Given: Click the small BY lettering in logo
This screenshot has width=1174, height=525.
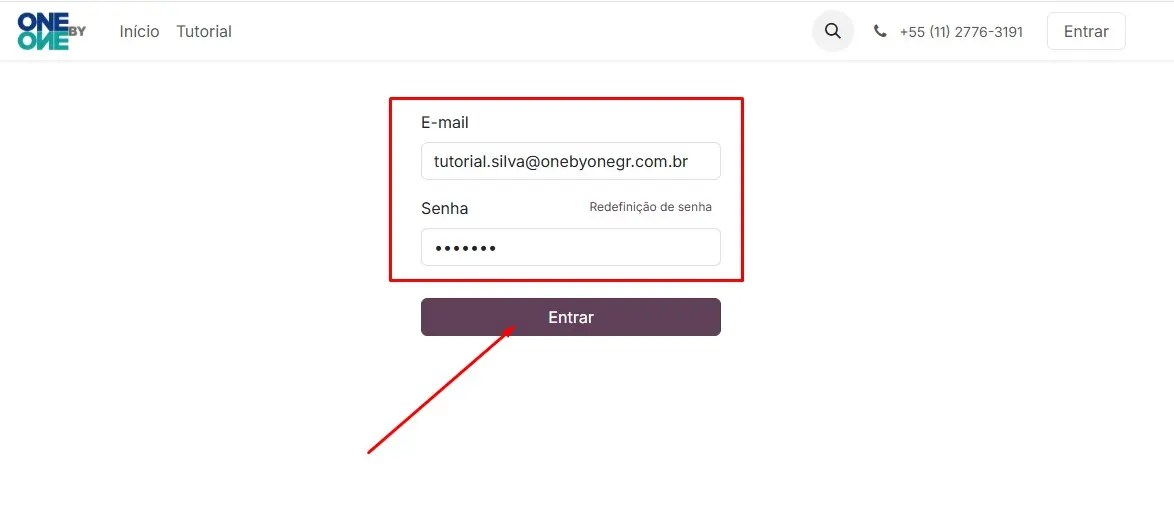Looking at the screenshot, I should [78, 31].
